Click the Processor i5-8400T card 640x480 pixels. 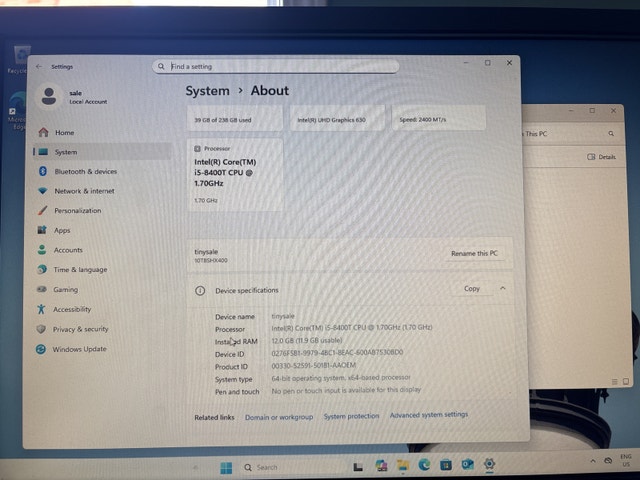[x=235, y=175]
